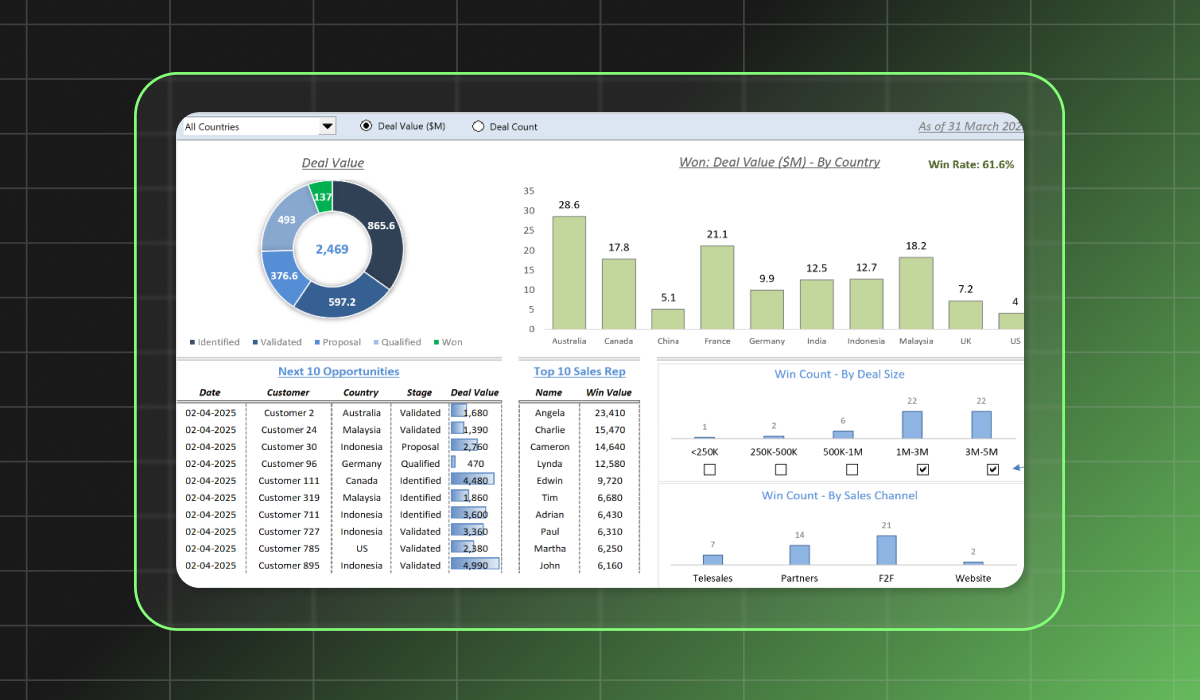This screenshot has height=700, width=1200.
Task: Click the Qualified donut segment 493
Action: 286,220
